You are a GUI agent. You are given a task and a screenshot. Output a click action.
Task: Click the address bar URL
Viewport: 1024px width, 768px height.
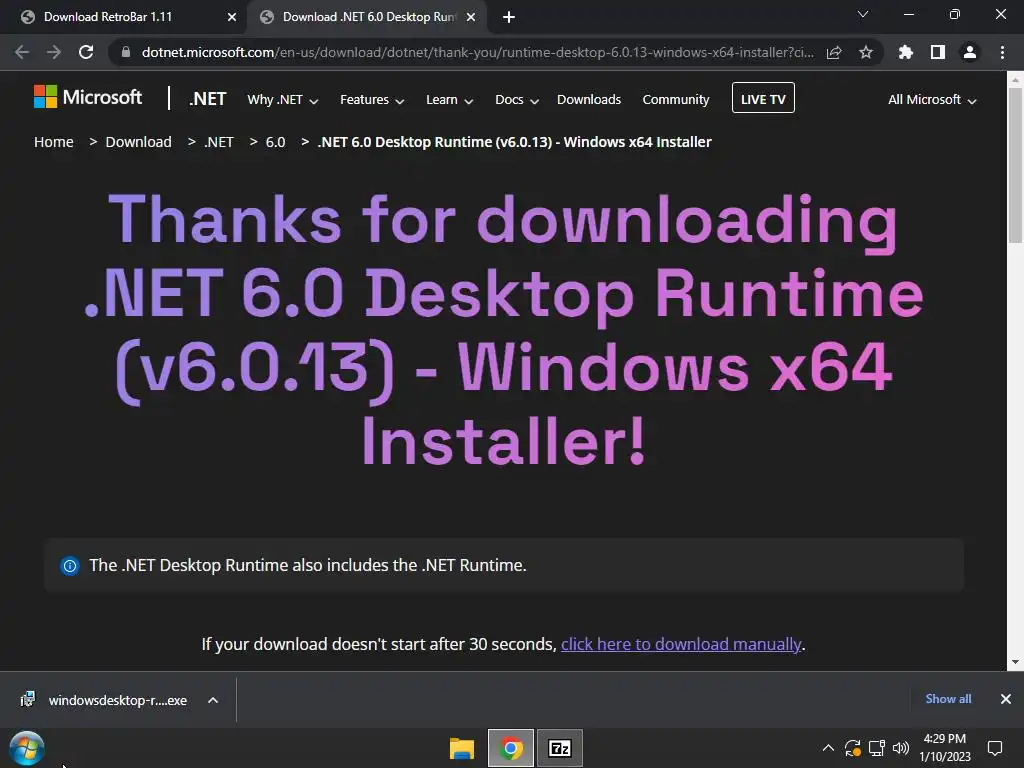[x=477, y=52]
